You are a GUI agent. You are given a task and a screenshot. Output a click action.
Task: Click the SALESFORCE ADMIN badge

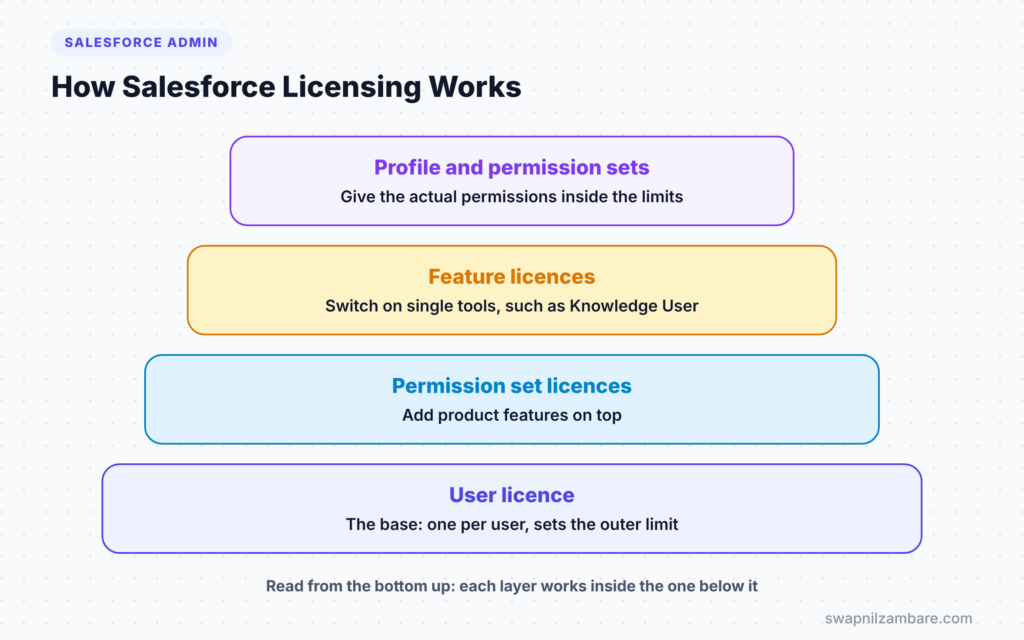141,42
